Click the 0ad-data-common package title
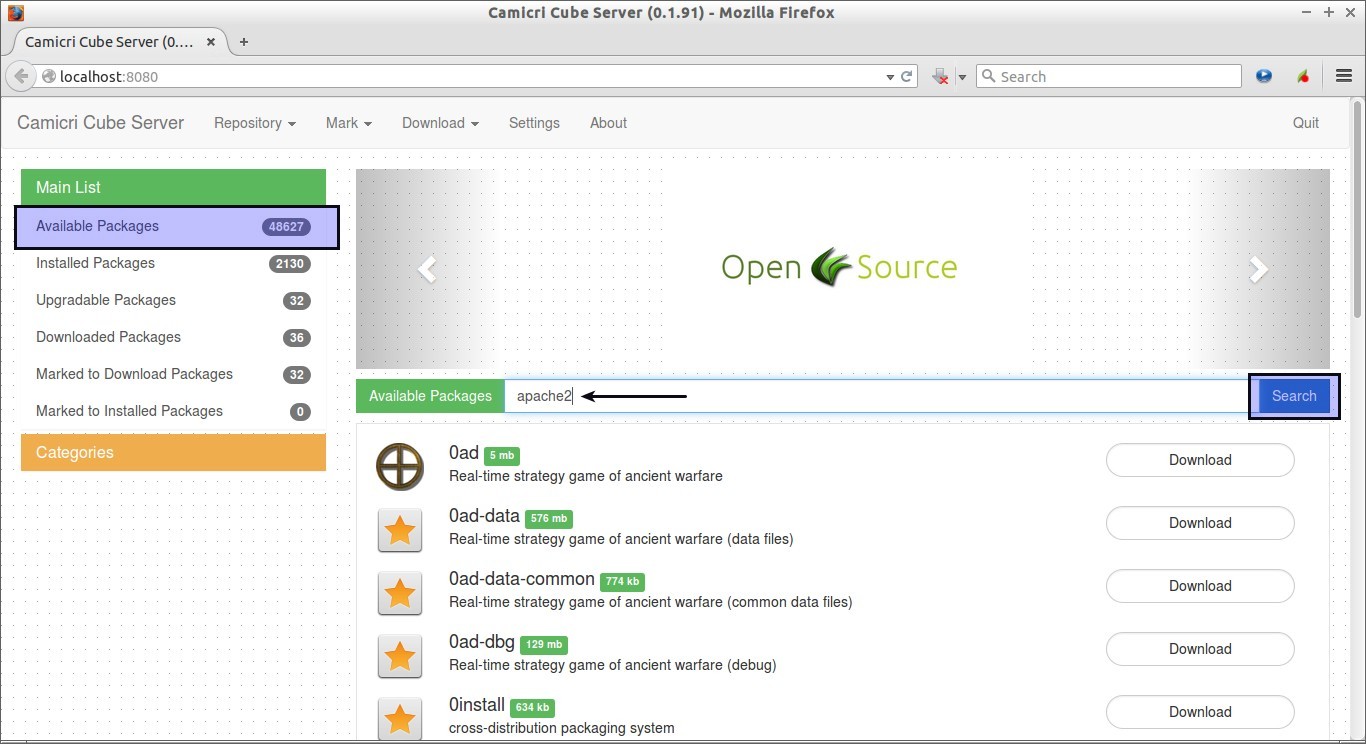The image size is (1366, 744). 522,579
